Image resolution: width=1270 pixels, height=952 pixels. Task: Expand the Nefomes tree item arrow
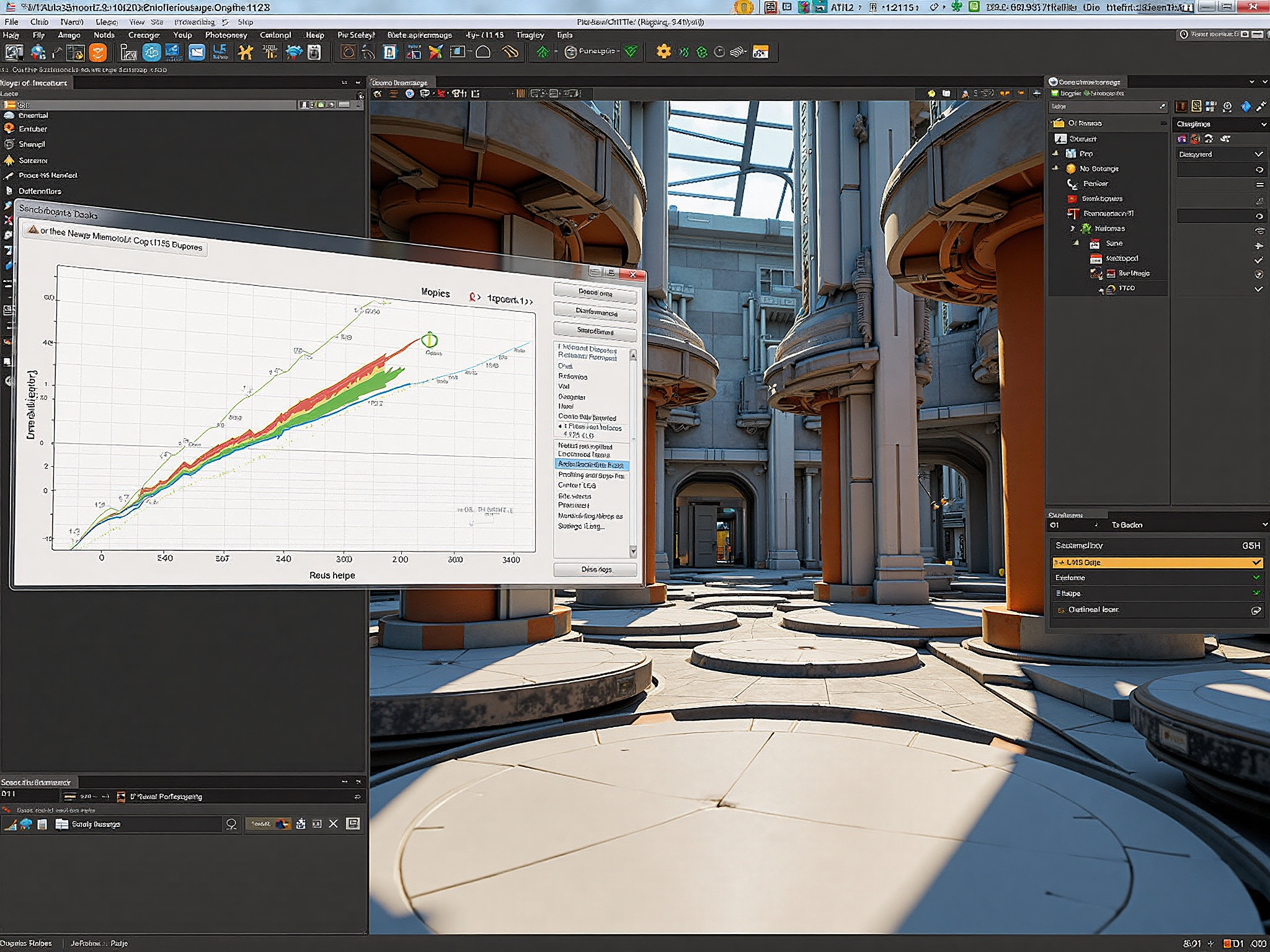click(x=1073, y=229)
